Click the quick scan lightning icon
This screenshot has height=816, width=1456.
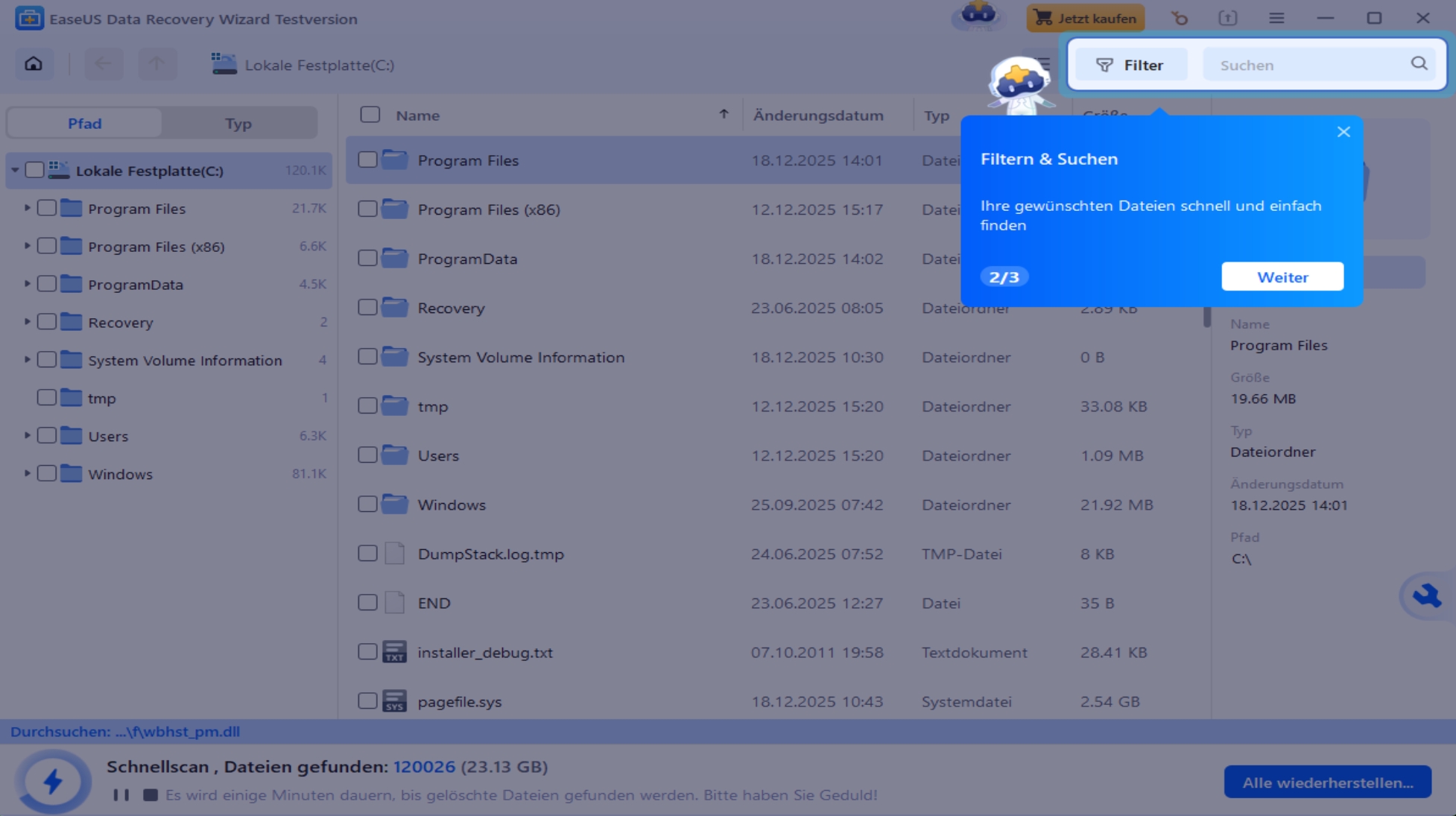pyautogui.click(x=53, y=781)
